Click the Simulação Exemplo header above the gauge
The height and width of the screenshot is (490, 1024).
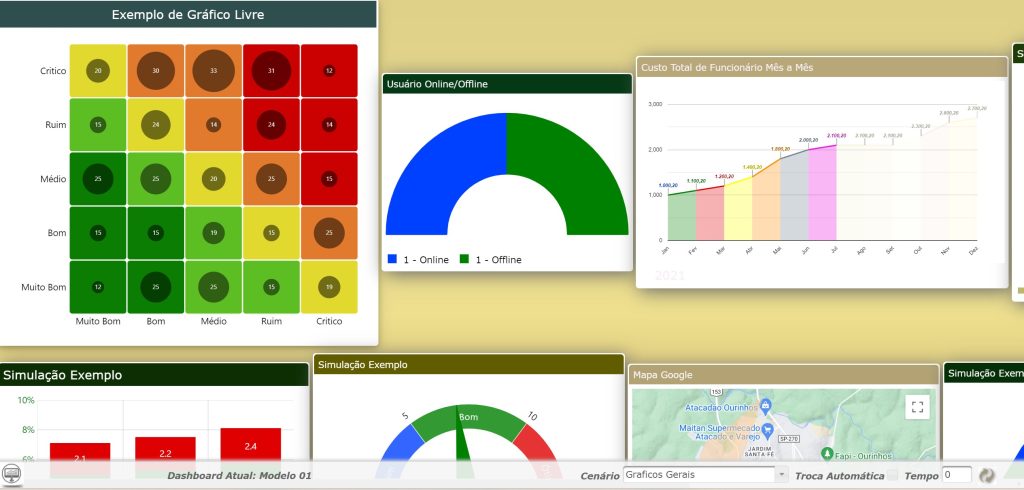(469, 365)
